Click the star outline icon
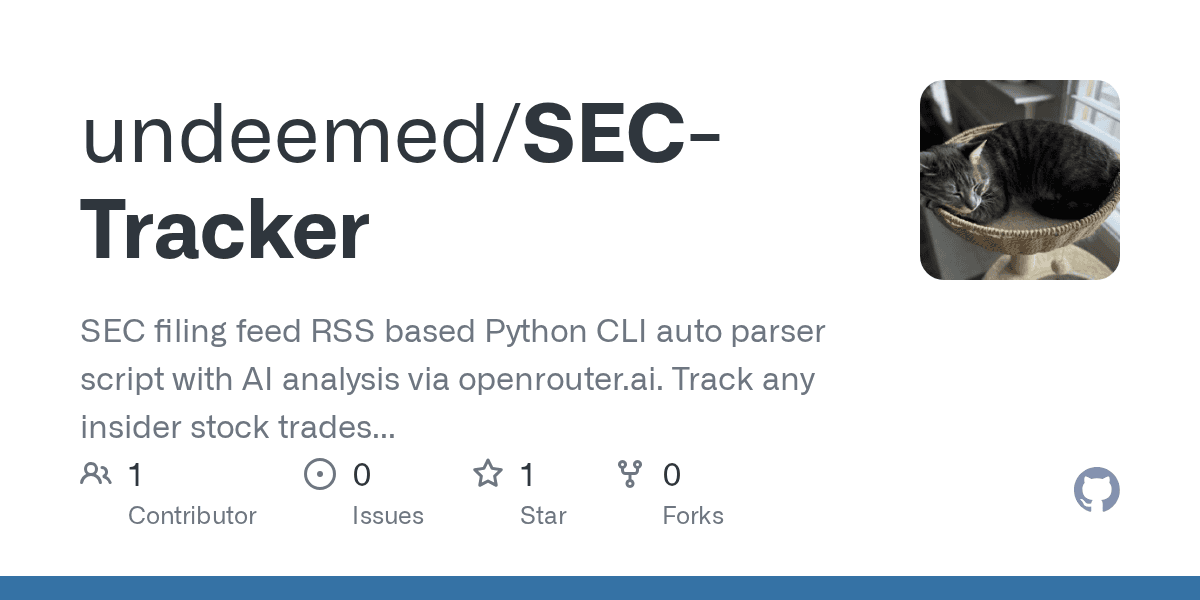The height and width of the screenshot is (600, 1200). click(487, 474)
